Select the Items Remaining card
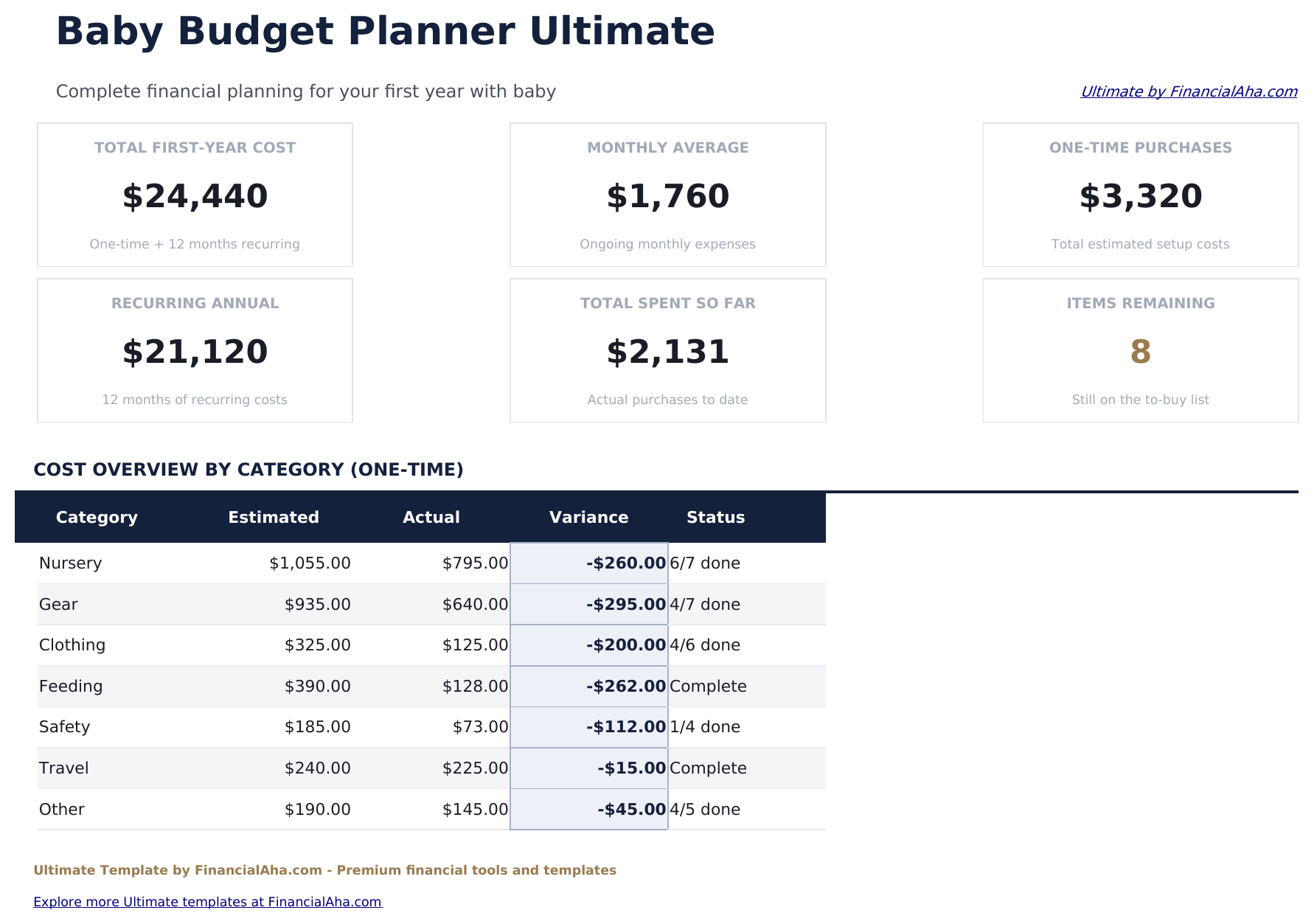 click(x=1140, y=350)
